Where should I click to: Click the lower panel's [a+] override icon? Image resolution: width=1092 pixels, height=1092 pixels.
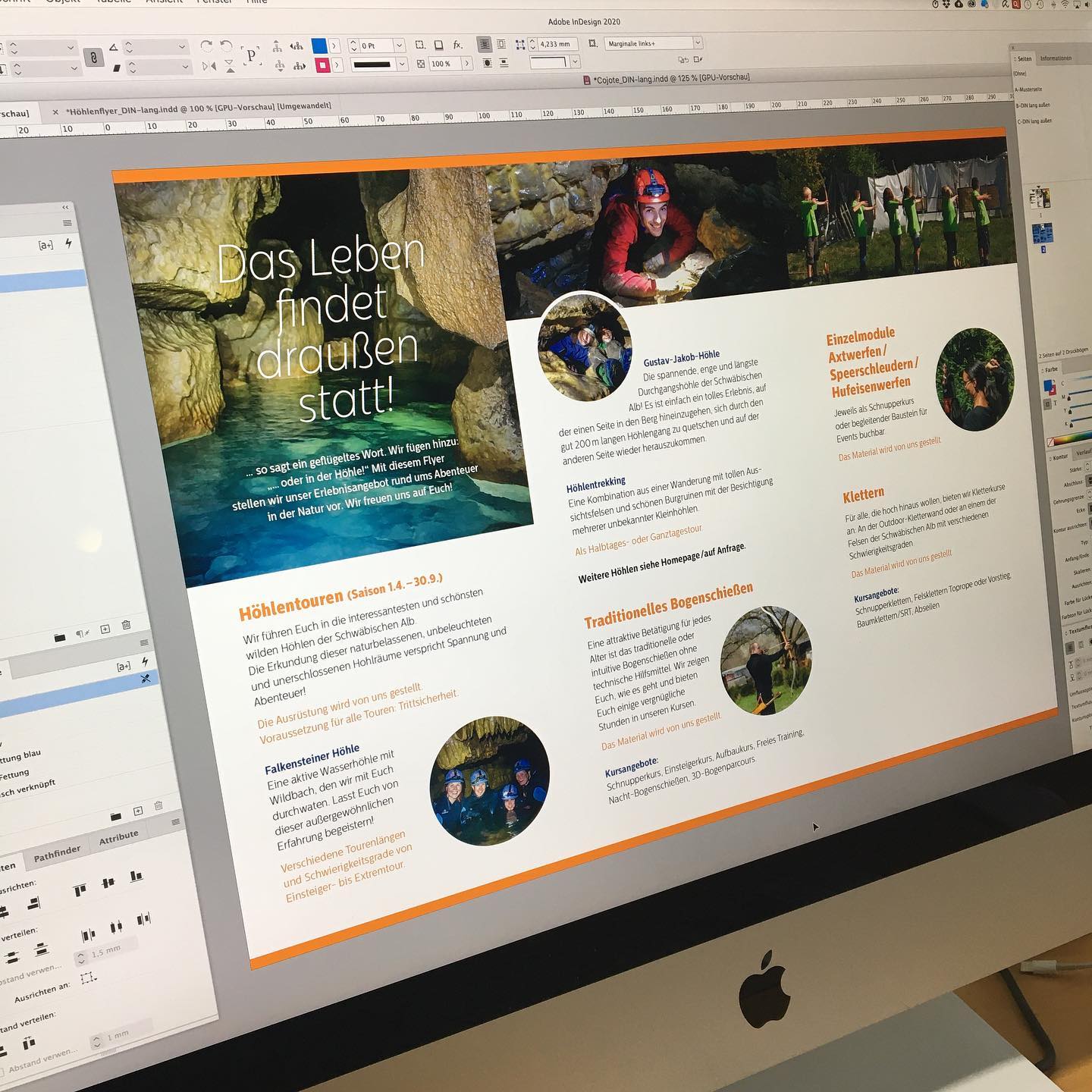(124, 667)
